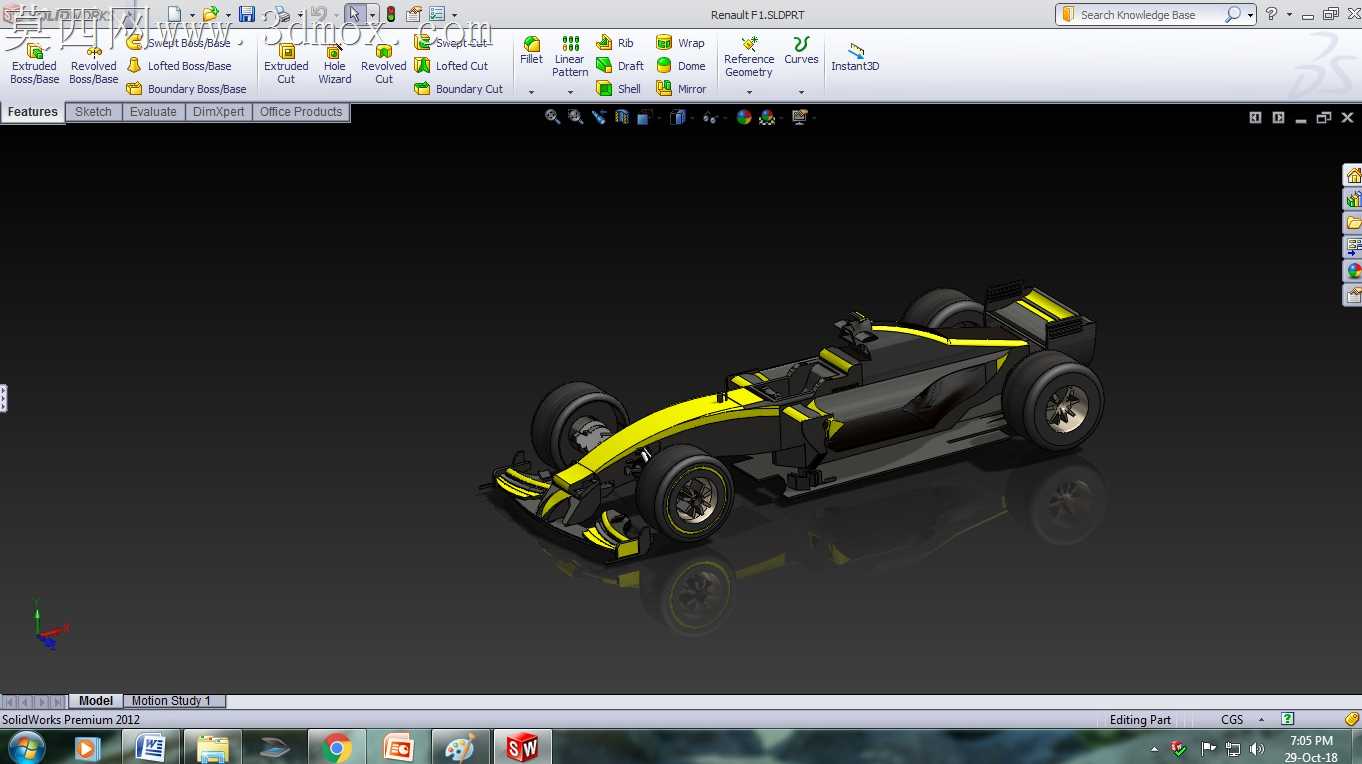Image resolution: width=1362 pixels, height=764 pixels.
Task: Select the Model tab at the bottom
Action: (x=96, y=701)
